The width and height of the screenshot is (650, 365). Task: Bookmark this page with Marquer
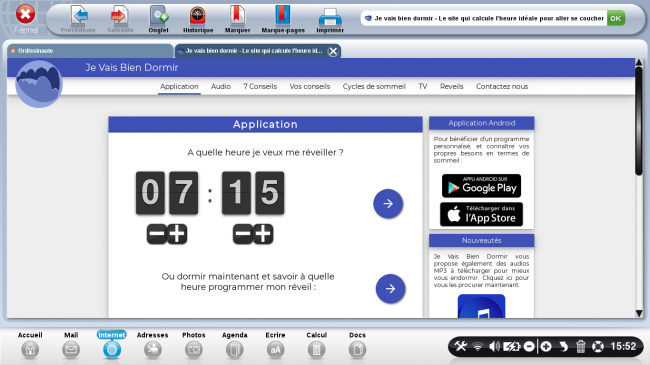(237, 19)
